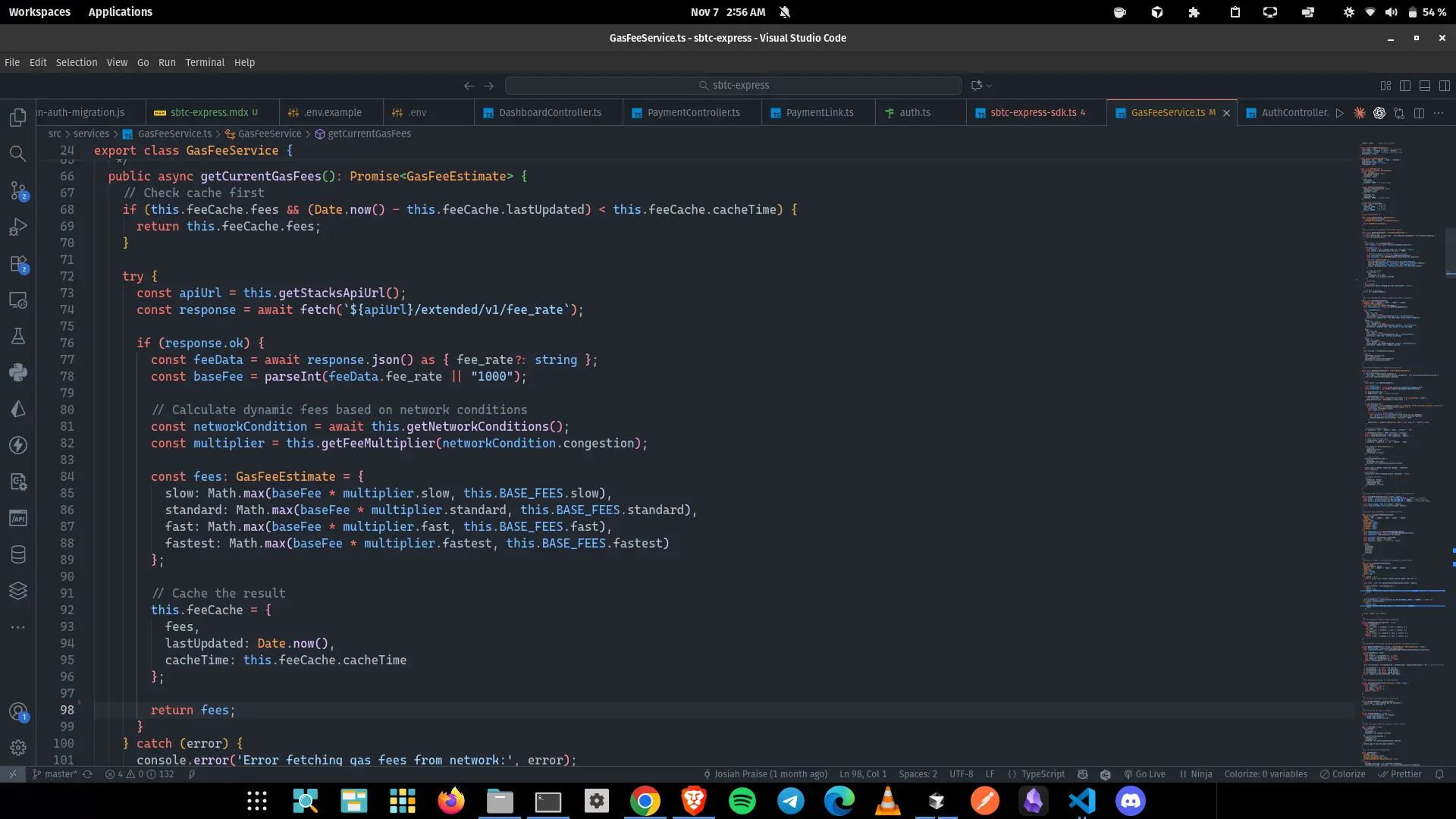Select the Python extension icon in sidebar
Viewport: 1456px width, 819px height.
[x=18, y=372]
